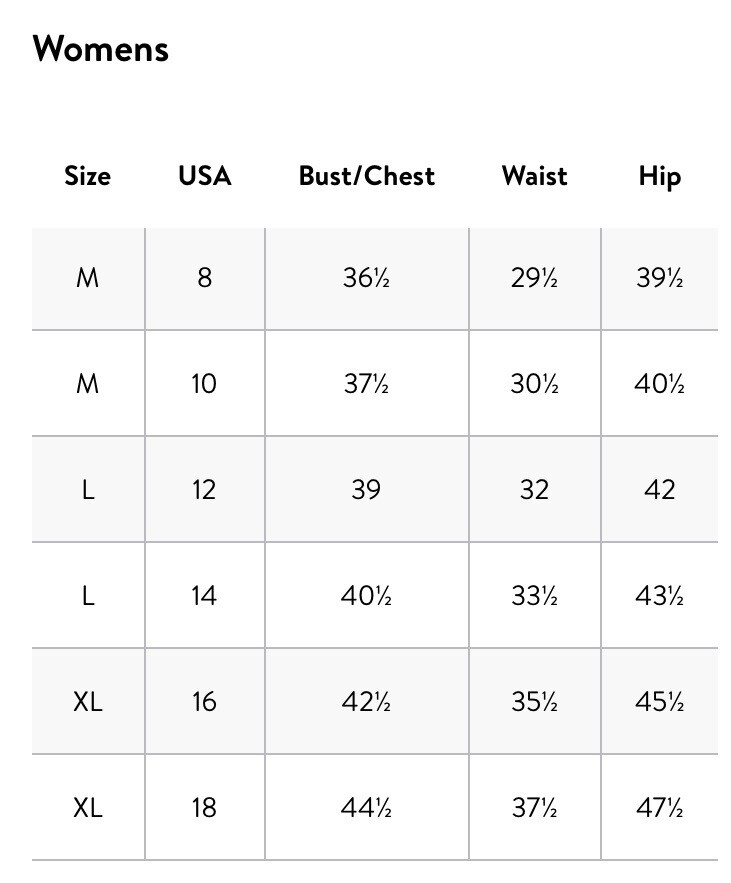Click the USA size 12 cell

pos(204,489)
